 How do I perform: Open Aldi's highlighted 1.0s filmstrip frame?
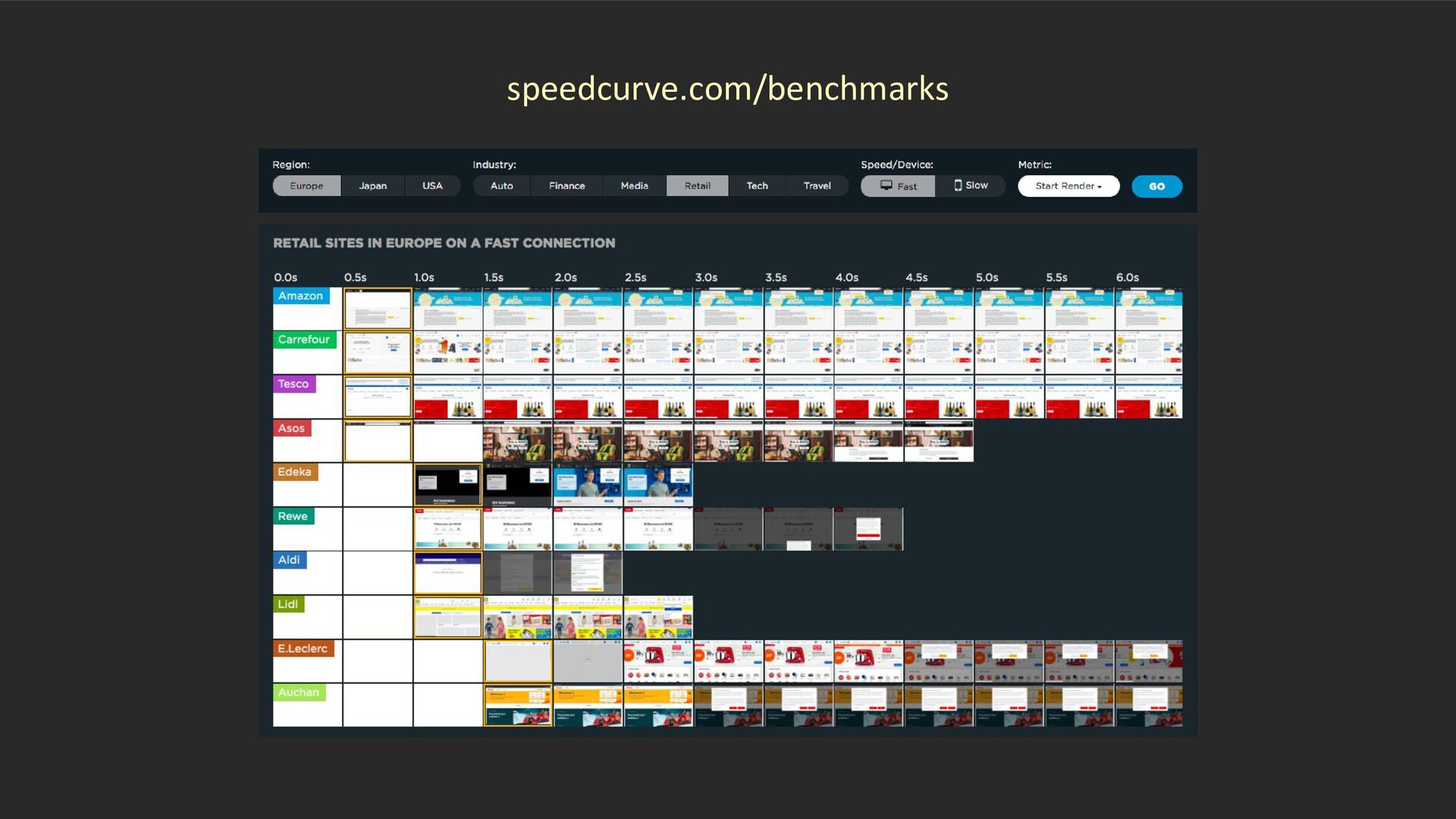coord(448,573)
